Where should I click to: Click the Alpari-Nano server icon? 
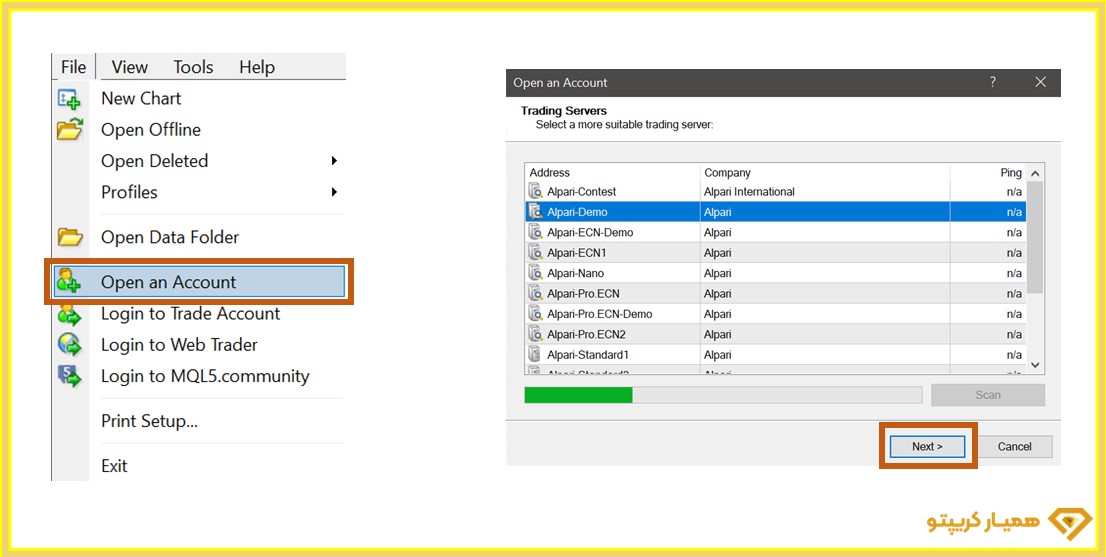pyautogui.click(x=535, y=273)
